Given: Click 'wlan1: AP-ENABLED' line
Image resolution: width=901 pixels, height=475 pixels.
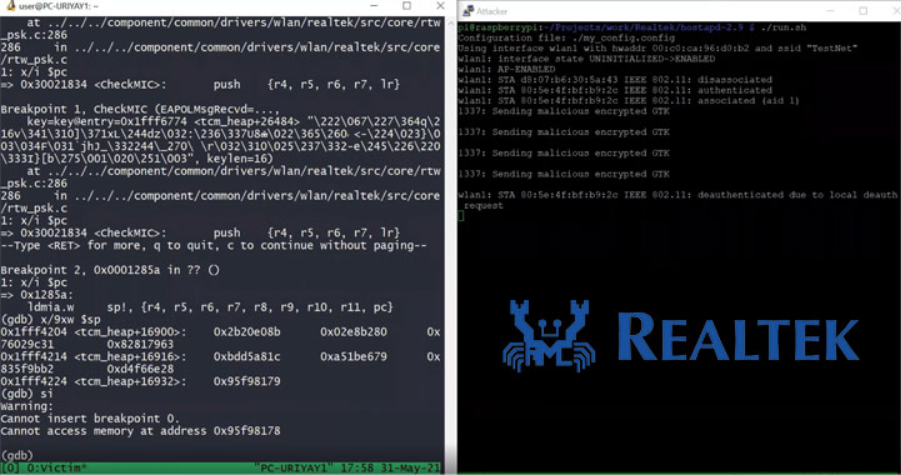Looking at the screenshot, I should click(x=506, y=69).
